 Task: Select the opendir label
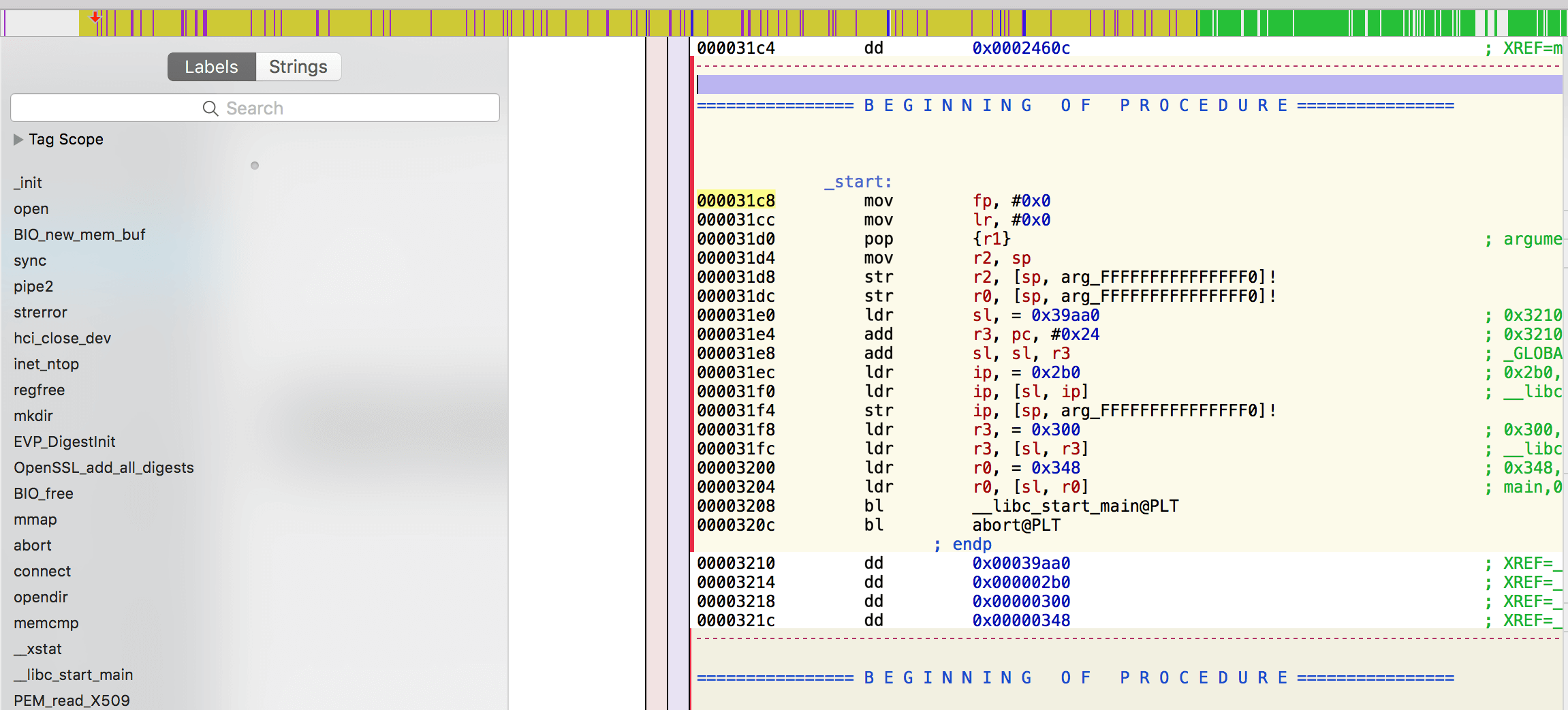click(x=41, y=597)
